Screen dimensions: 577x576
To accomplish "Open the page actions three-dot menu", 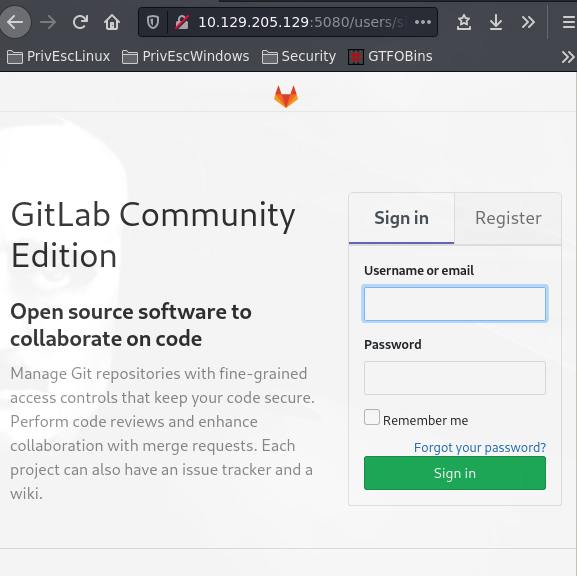I will pos(422,22).
